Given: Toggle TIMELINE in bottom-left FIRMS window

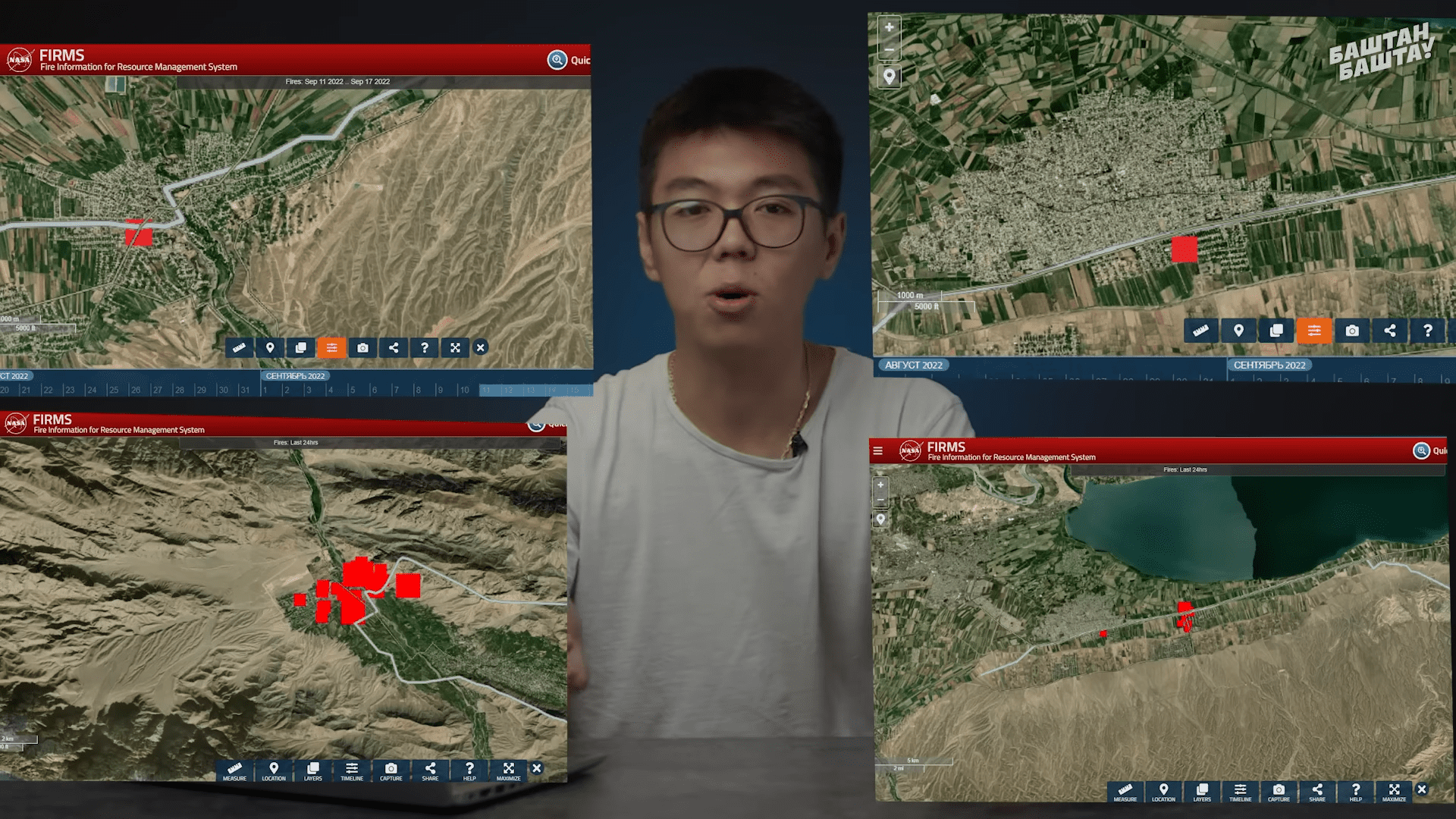Looking at the screenshot, I should [352, 771].
